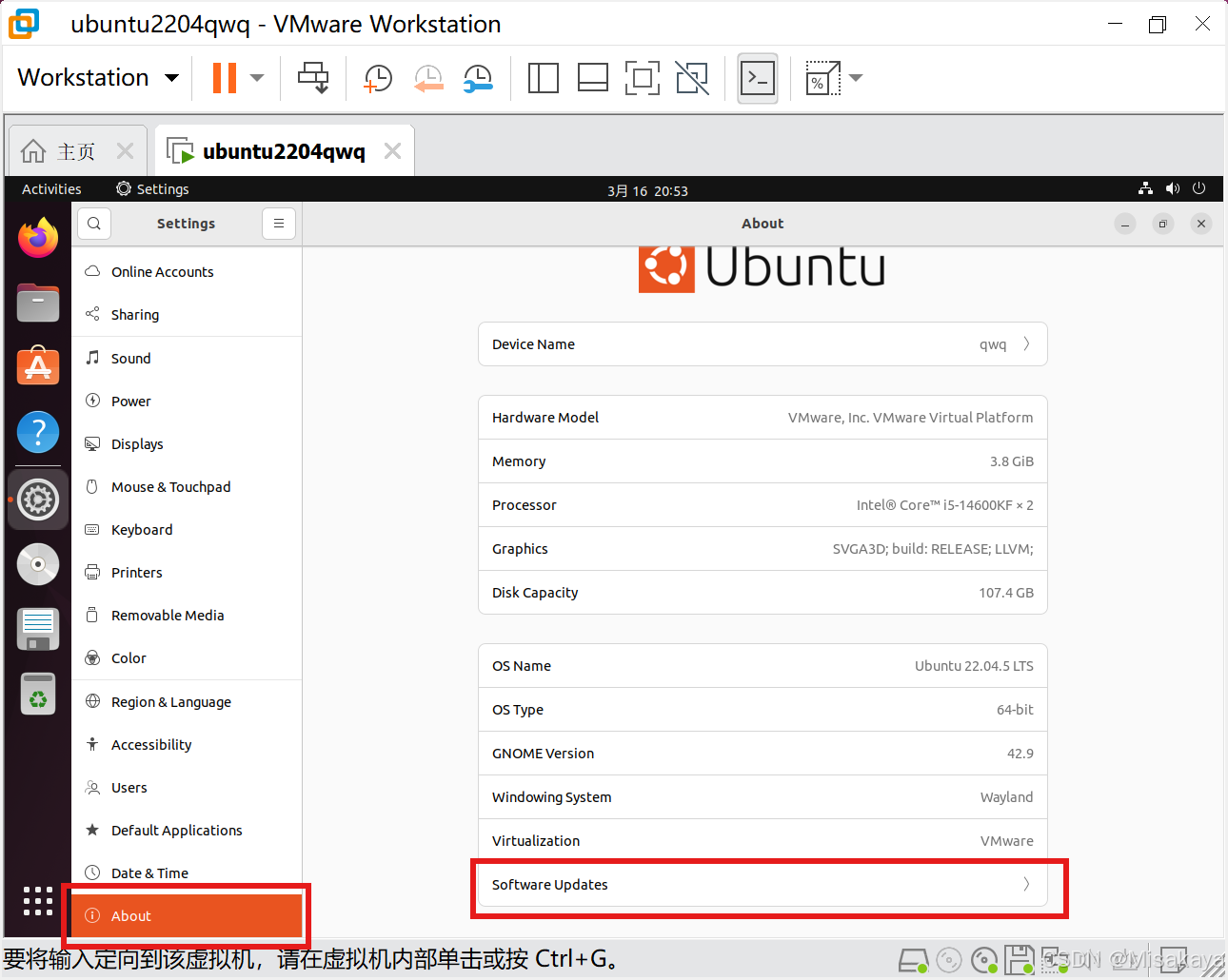Select Mouse & Touchpad settings
This screenshot has width=1228, height=980.
[x=187, y=487]
